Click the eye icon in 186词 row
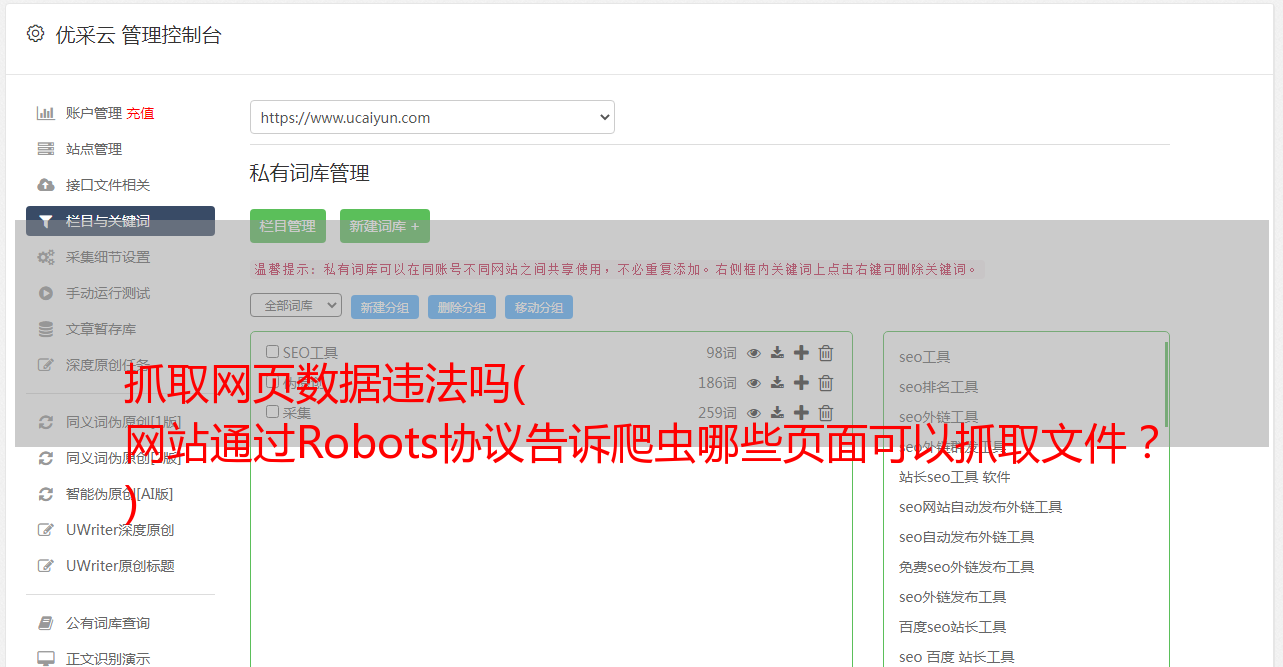The height and width of the screenshot is (667, 1283). tap(754, 383)
